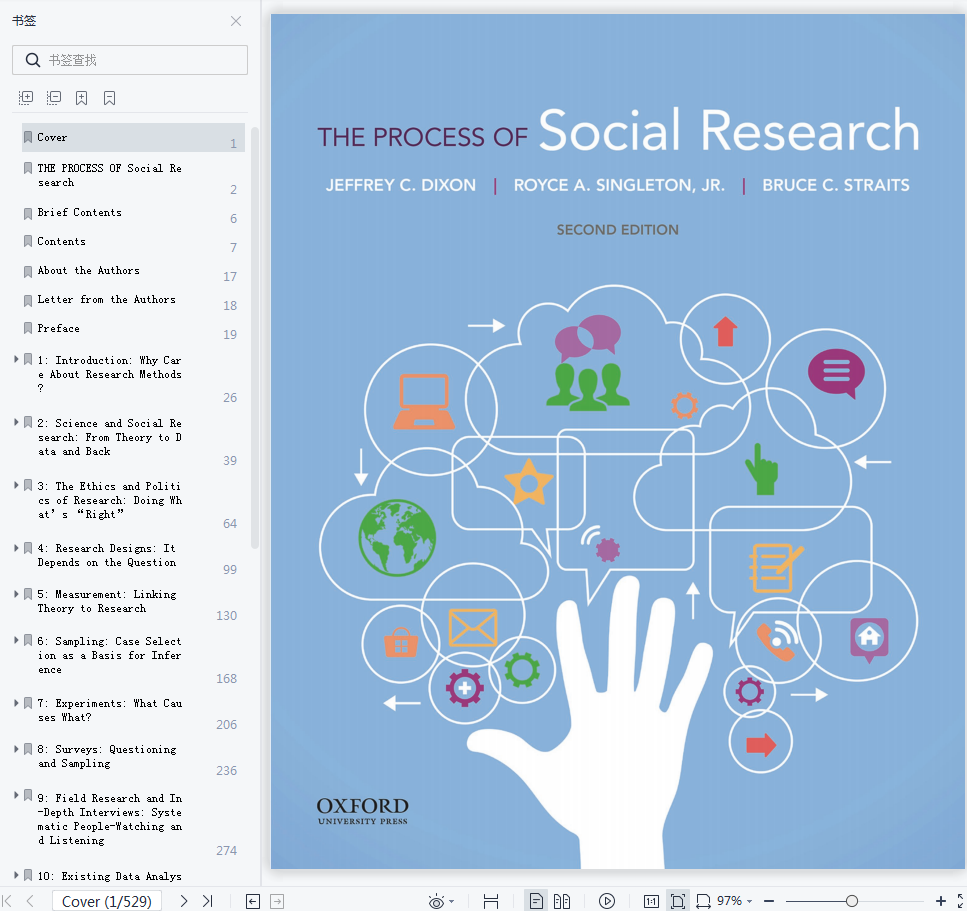
Task: Click the zoom slider handle
Action: (852, 902)
